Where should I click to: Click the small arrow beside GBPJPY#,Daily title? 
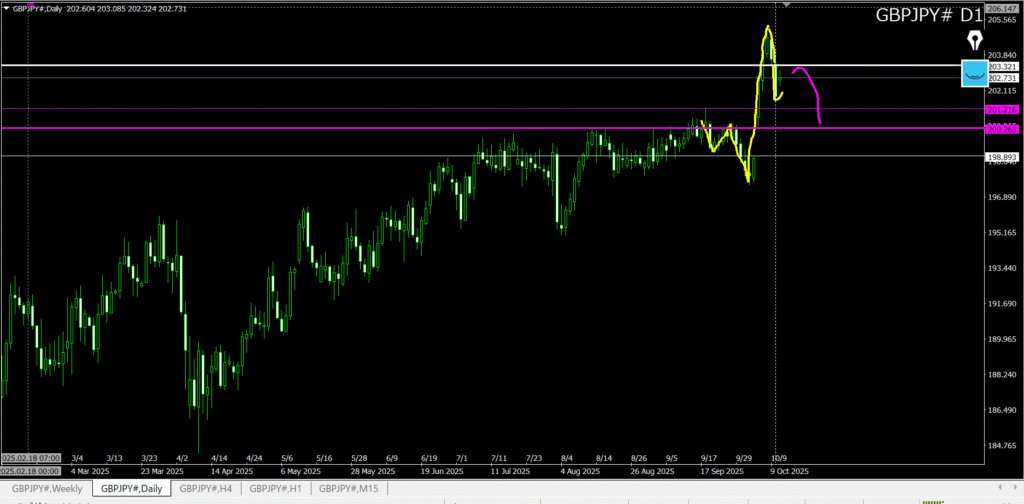(5, 8)
